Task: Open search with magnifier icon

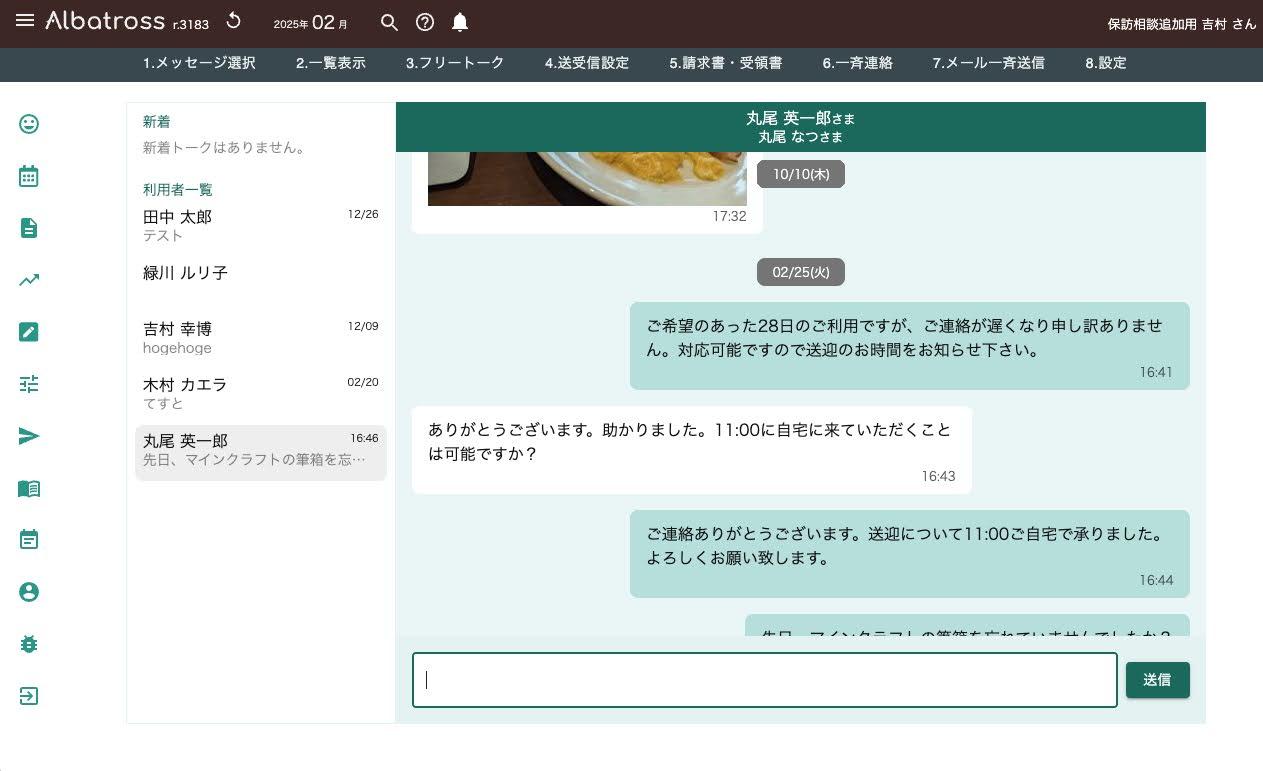Action: click(x=390, y=22)
